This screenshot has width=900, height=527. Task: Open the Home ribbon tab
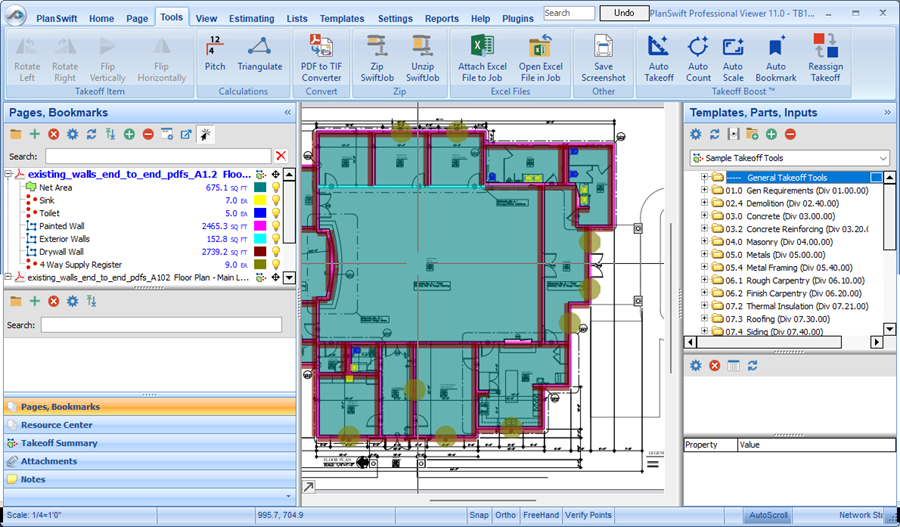click(x=102, y=18)
